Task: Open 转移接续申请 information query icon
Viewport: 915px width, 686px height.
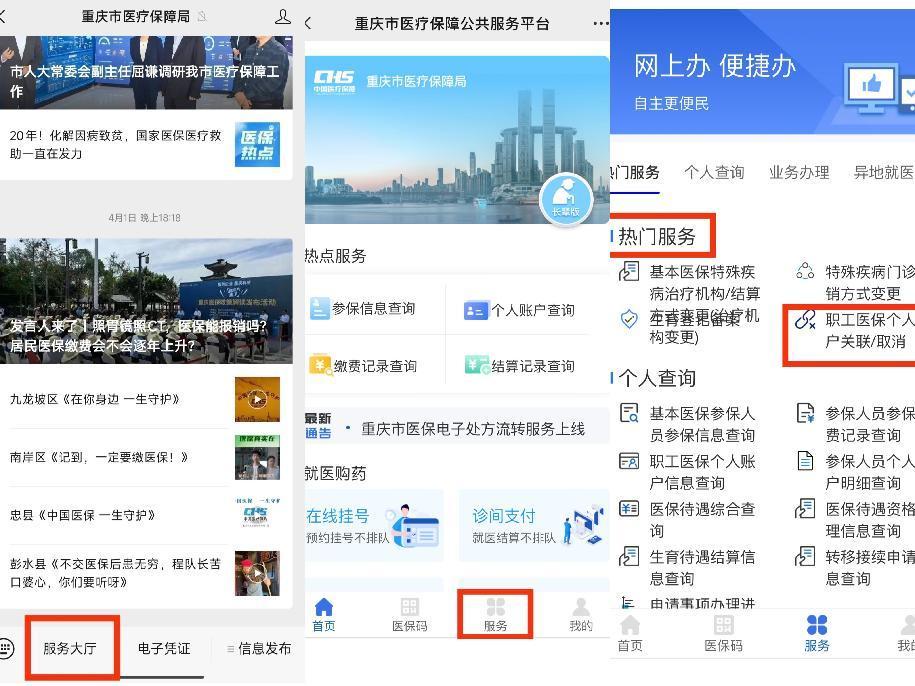Action: 805,556
